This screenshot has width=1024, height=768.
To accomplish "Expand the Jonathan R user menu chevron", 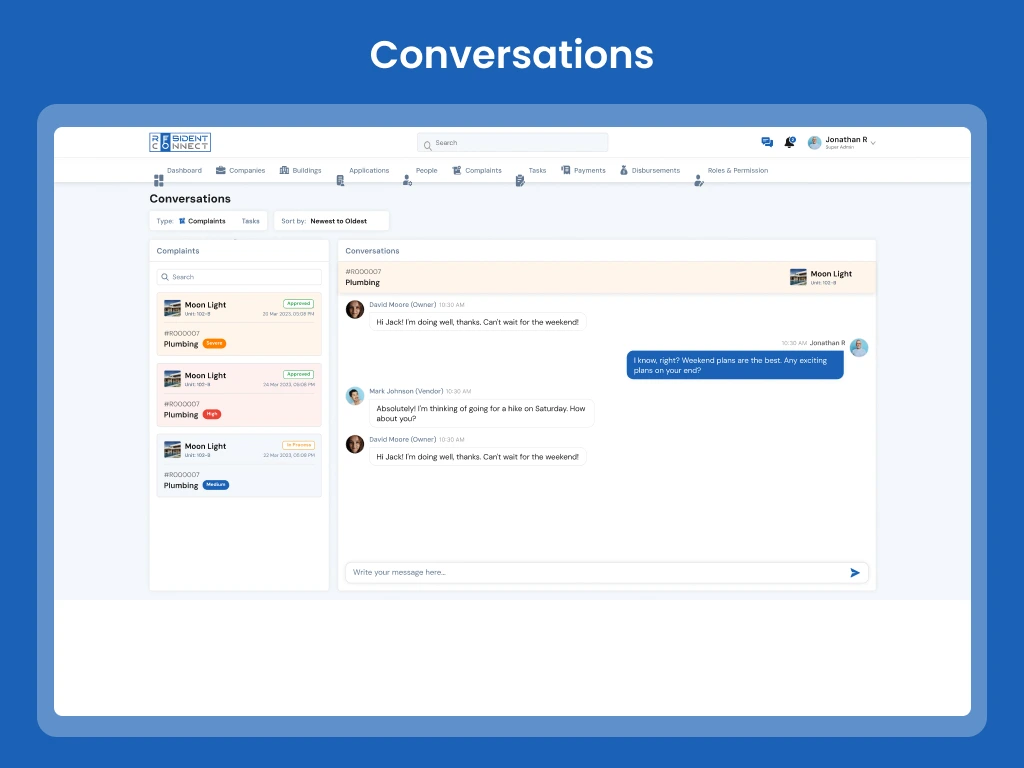I will tap(873, 144).
